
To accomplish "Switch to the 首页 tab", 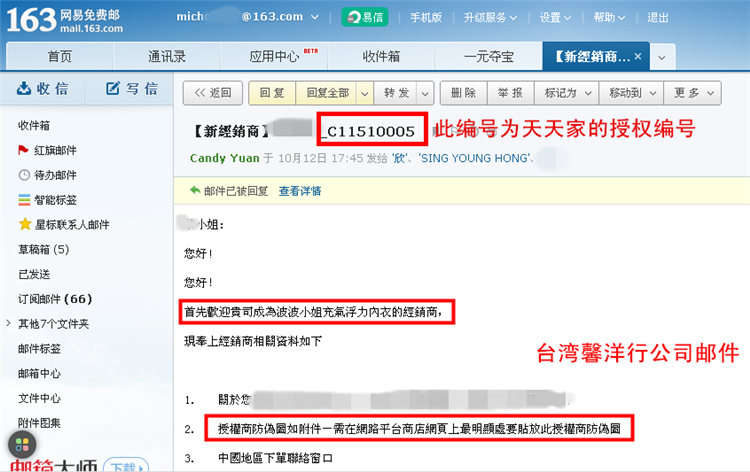I will [x=60, y=56].
